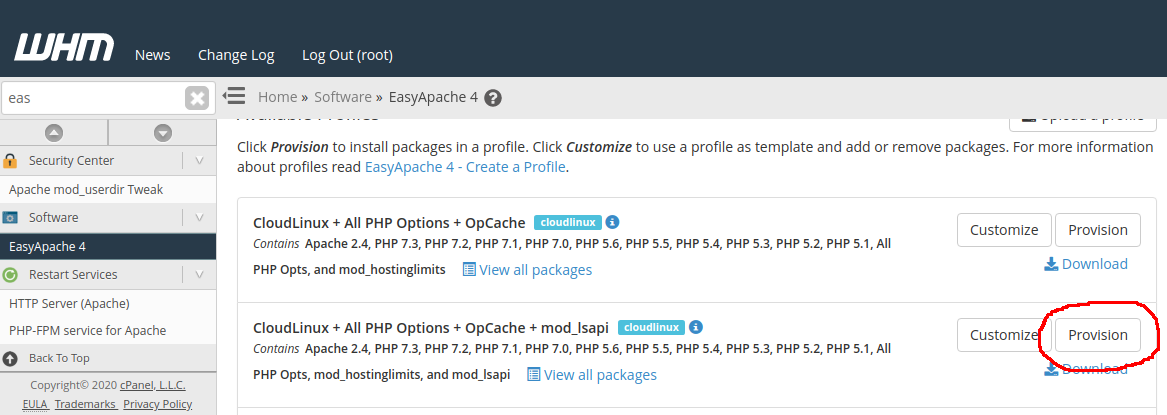Click profile title CloudLinux + All PHP Options + OpCache
This screenshot has width=1167, height=415.
point(389,222)
